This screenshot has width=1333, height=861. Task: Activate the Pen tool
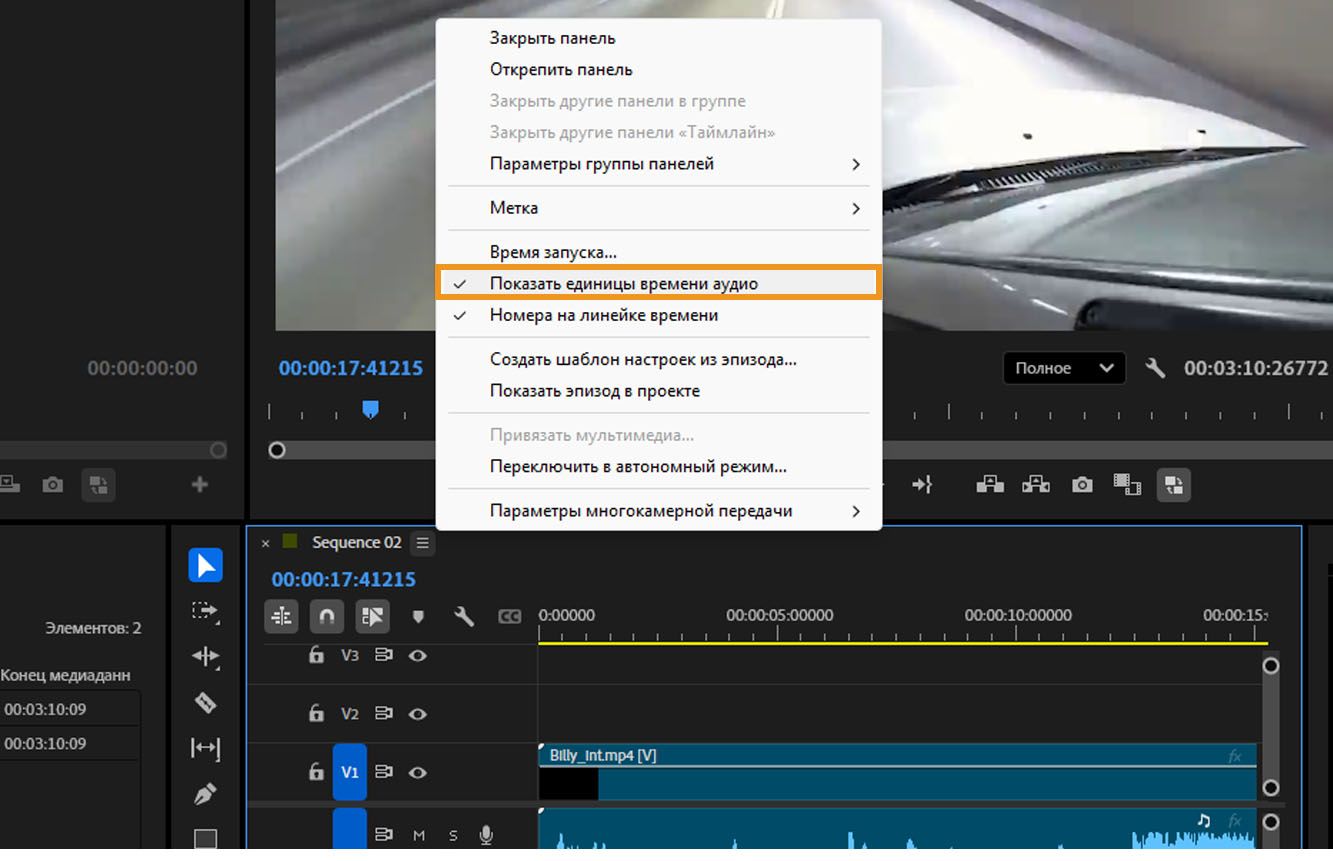tap(205, 794)
